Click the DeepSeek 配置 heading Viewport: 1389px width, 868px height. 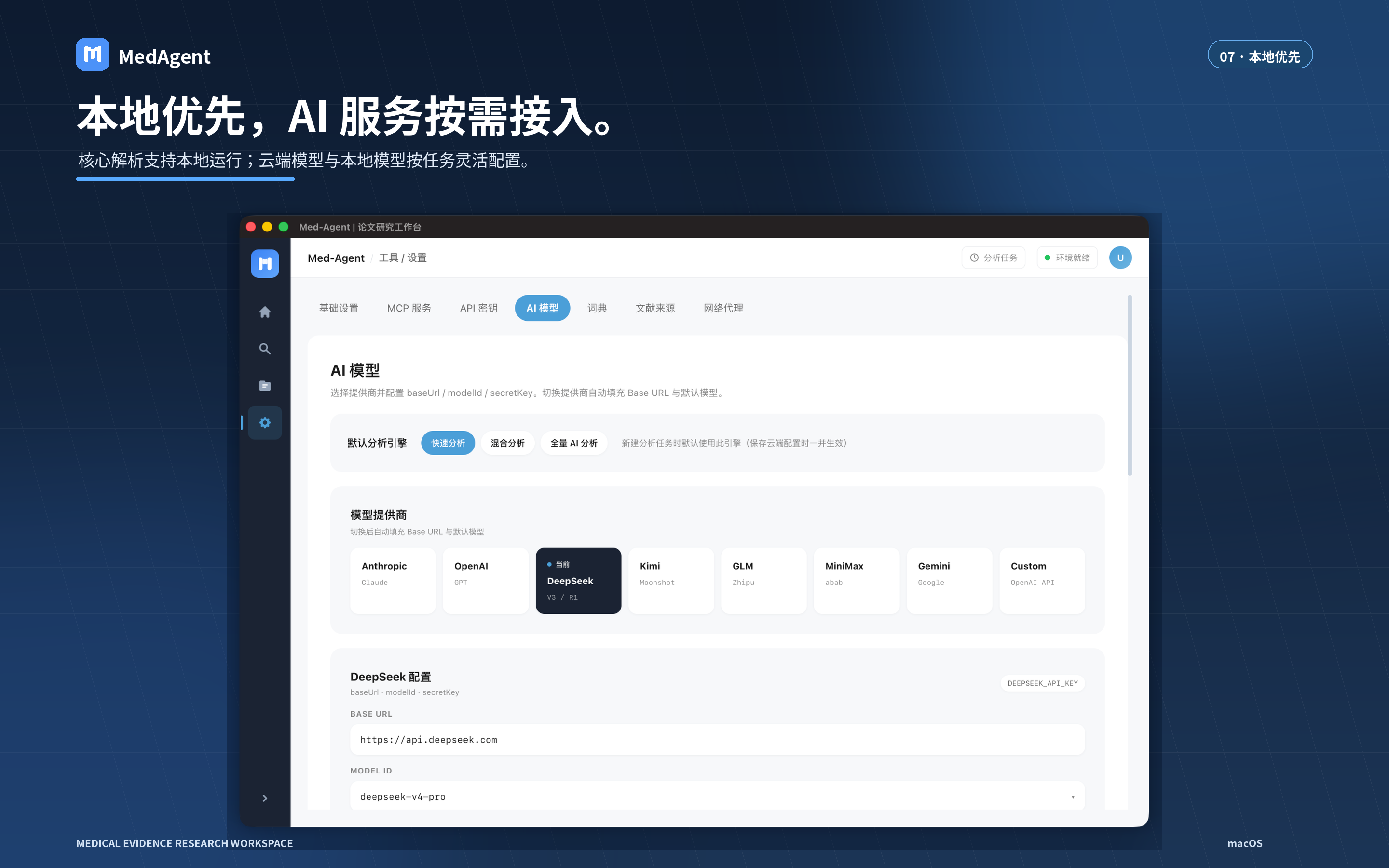(390, 677)
